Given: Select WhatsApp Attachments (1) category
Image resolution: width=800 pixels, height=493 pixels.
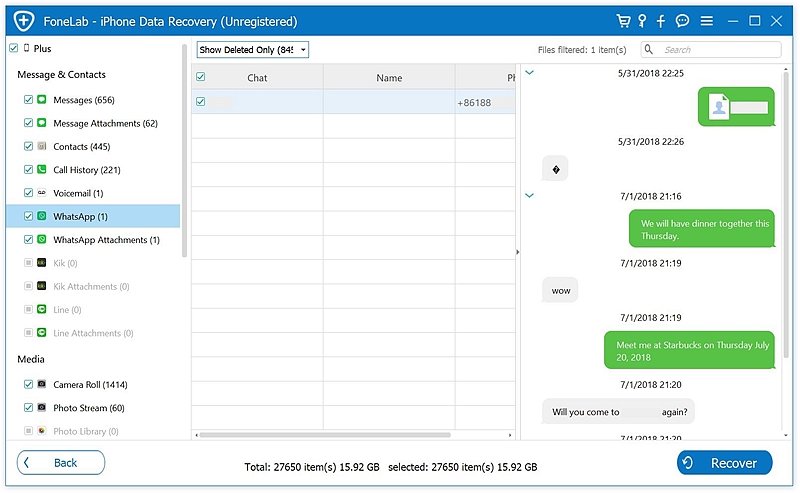Looking at the screenshot, I should [x=106, y=240].
